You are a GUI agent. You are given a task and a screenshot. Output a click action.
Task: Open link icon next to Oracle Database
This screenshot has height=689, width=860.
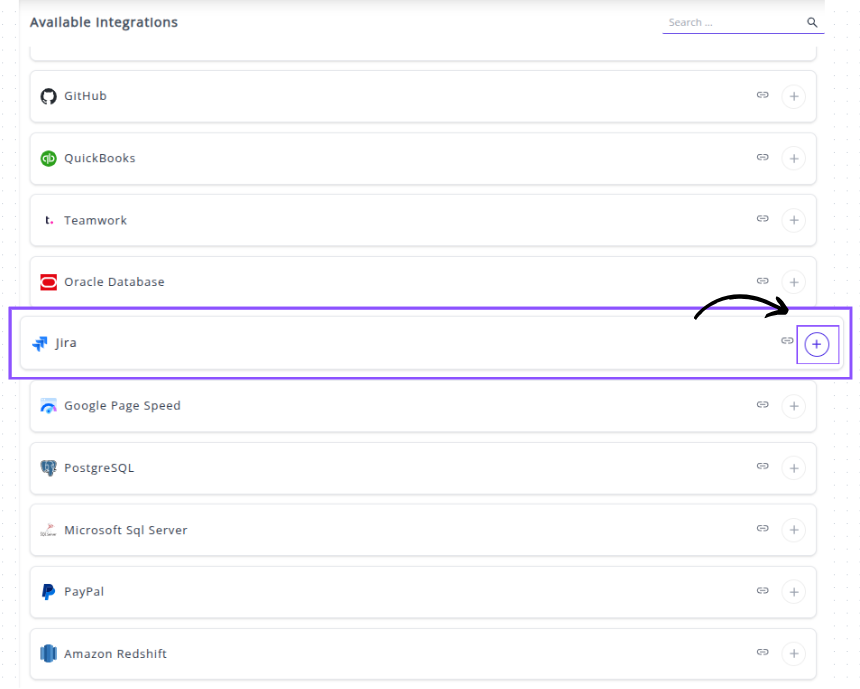tap(762, 281)
